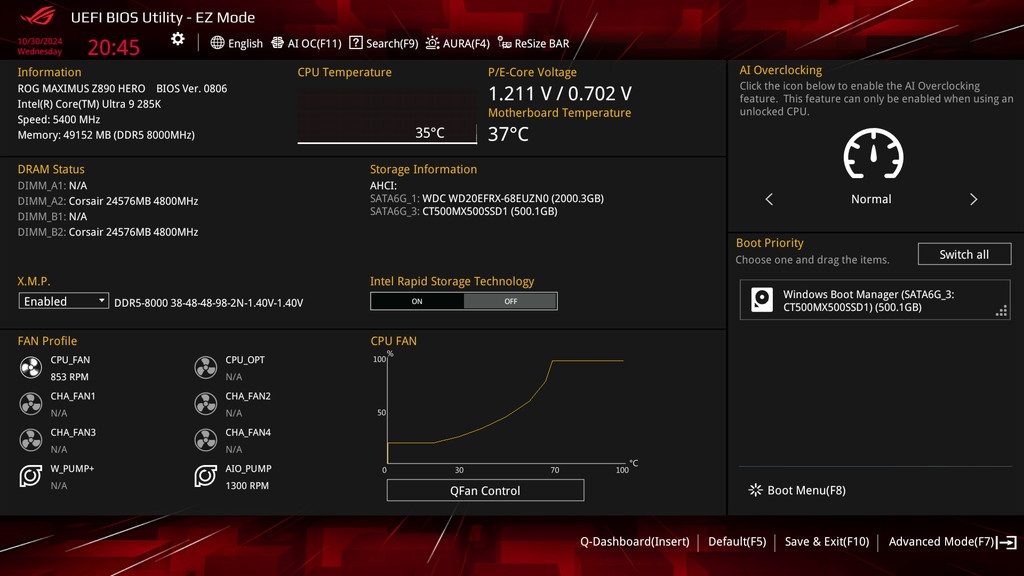Viewport: 1024px width, 576px height.
Task: Click the AI OC globe chip icon
Action: pyautogui.click(x=278, y=42)
